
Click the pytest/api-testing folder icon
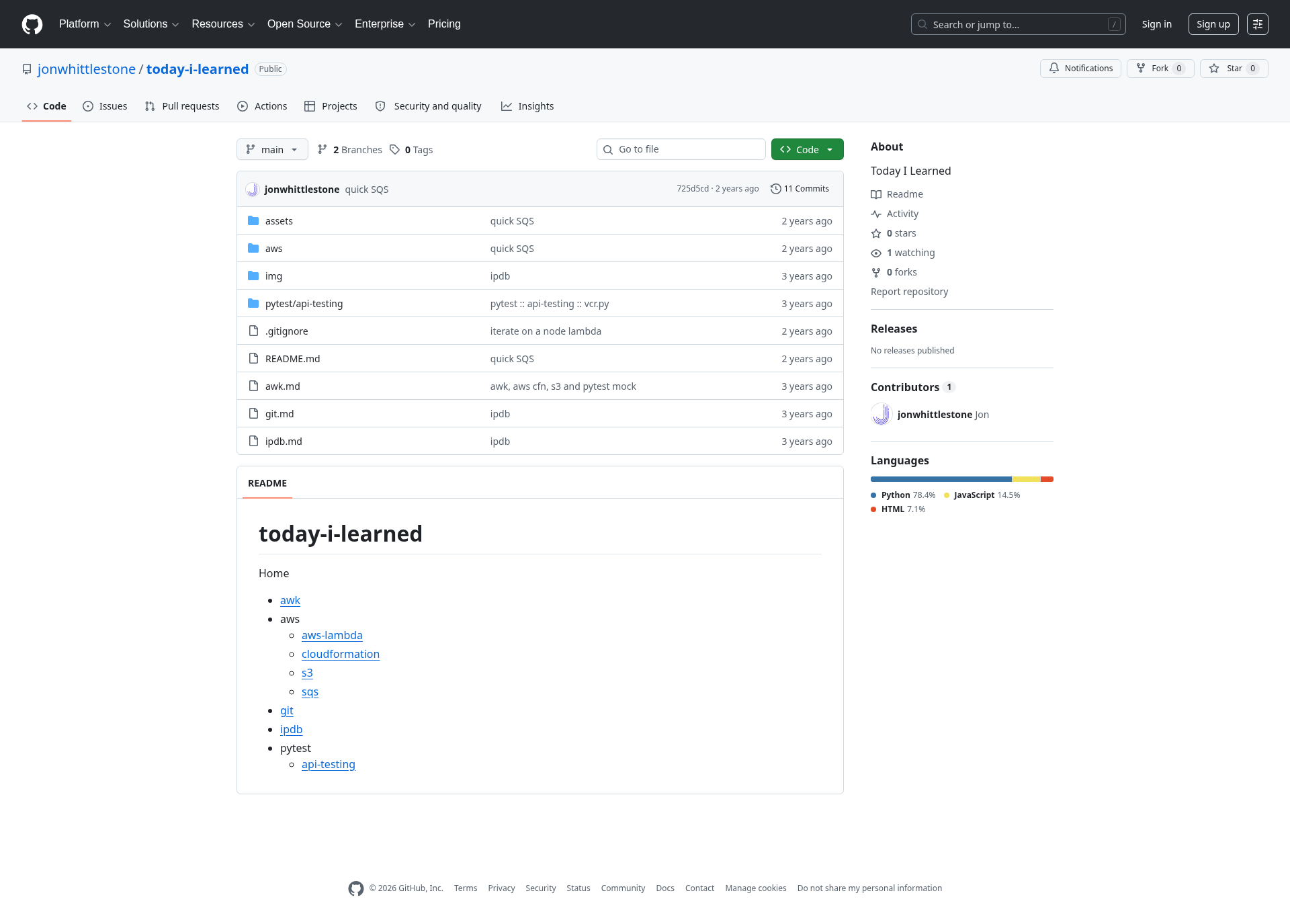pos(253,303)
